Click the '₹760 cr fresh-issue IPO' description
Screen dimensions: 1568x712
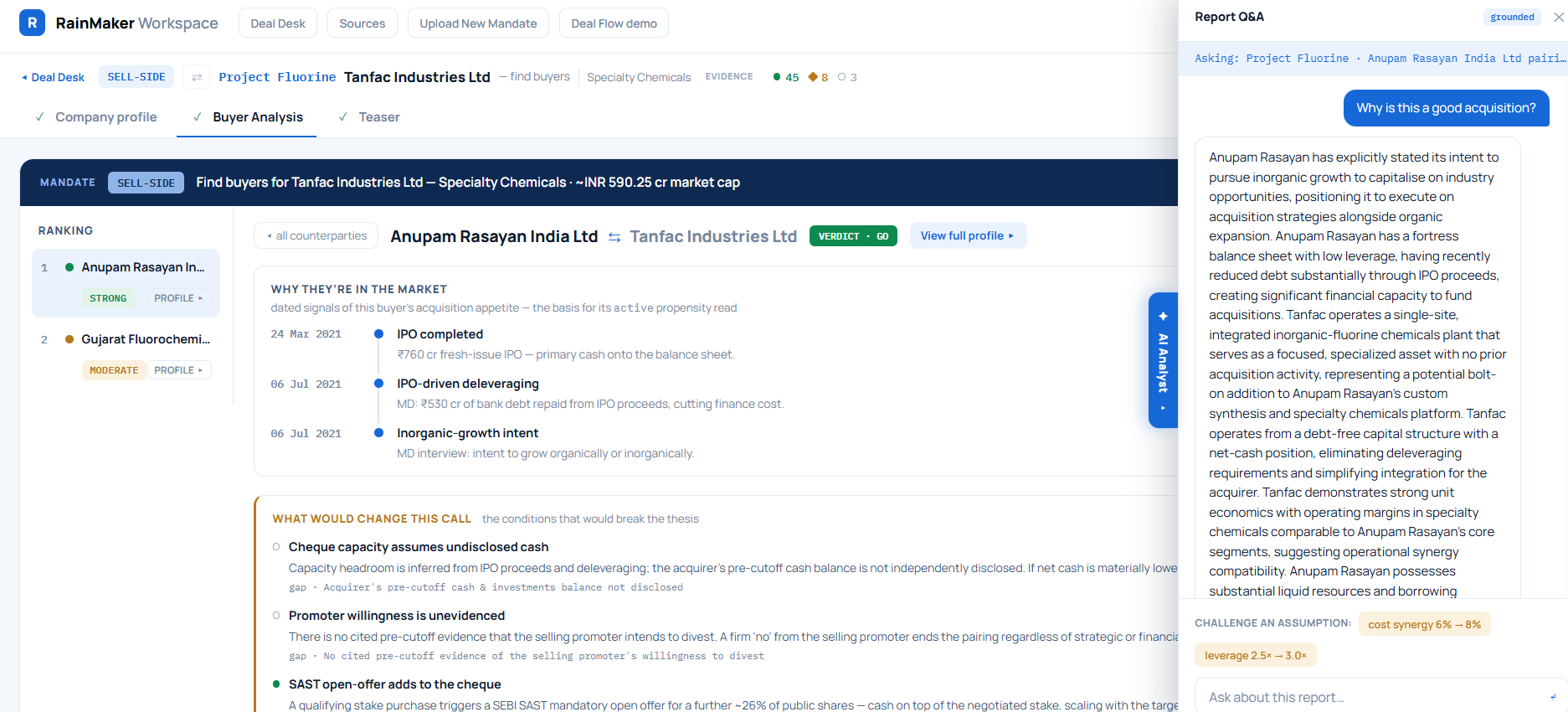565,354
